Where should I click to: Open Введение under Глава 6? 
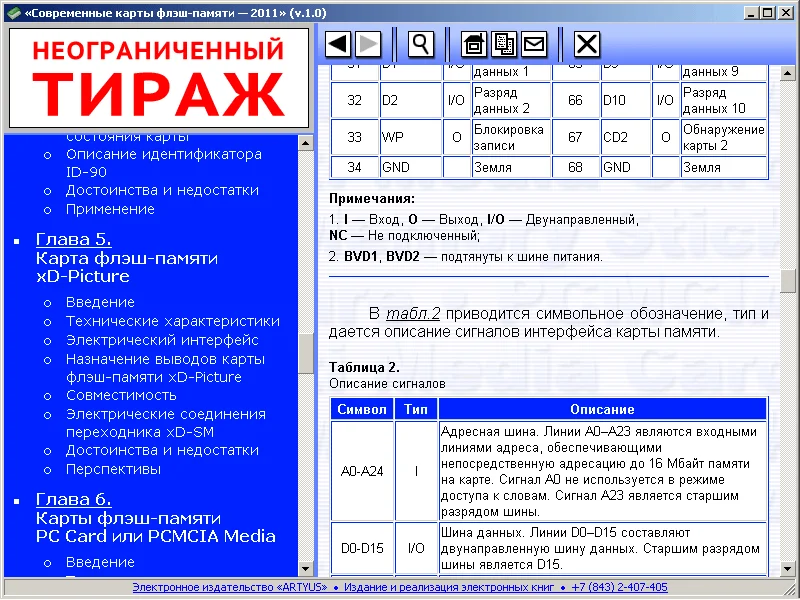[100, 562]
